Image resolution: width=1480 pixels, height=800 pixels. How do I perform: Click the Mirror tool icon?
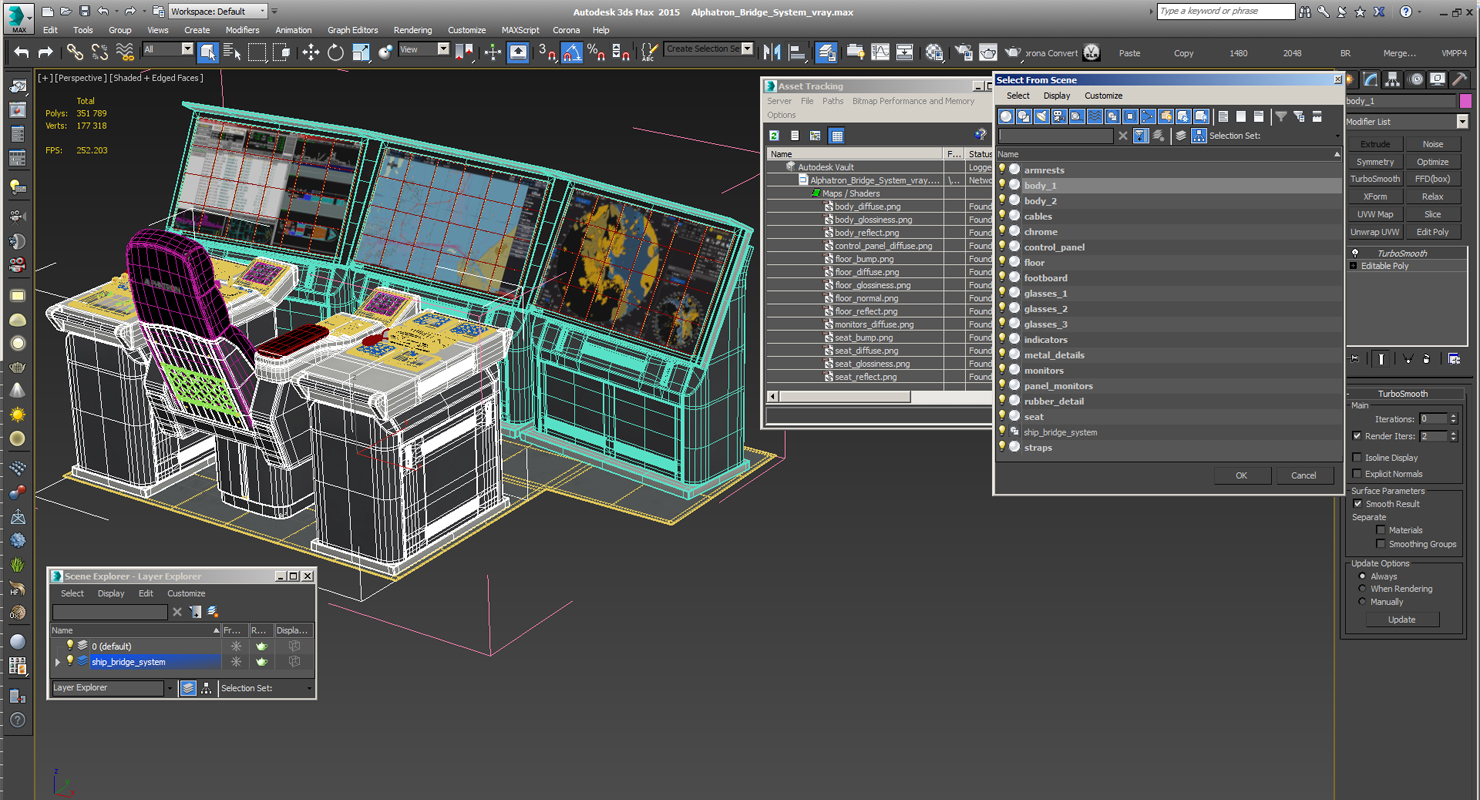(x=772, y=52)
